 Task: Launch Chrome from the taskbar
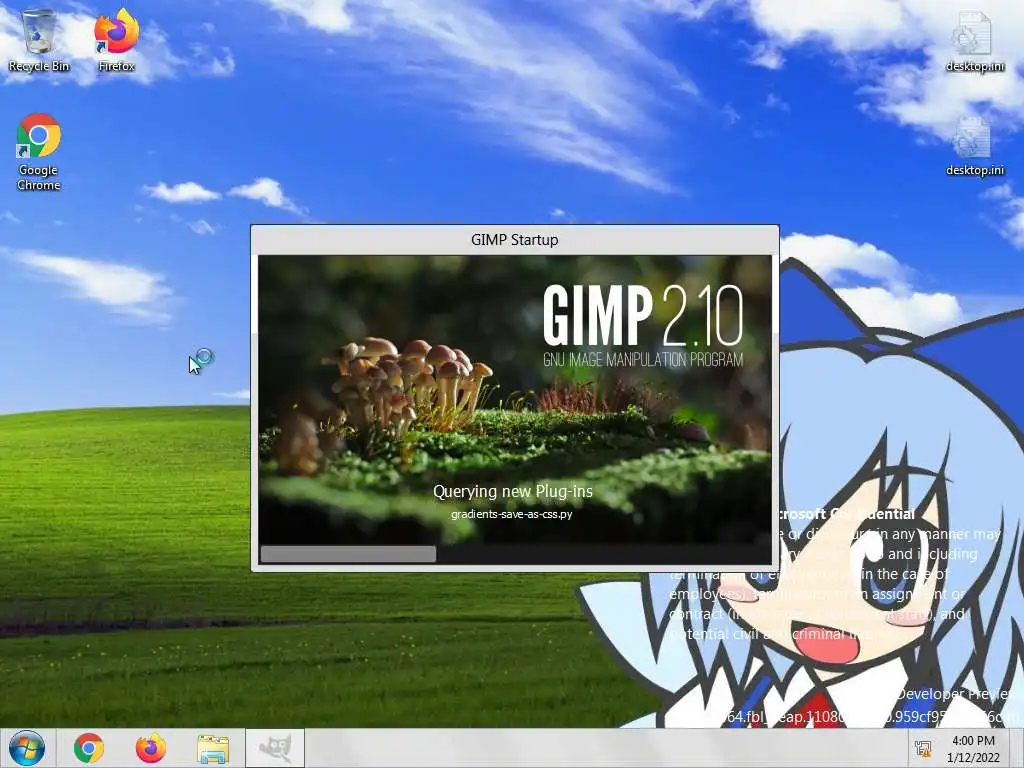pos(89,748)
